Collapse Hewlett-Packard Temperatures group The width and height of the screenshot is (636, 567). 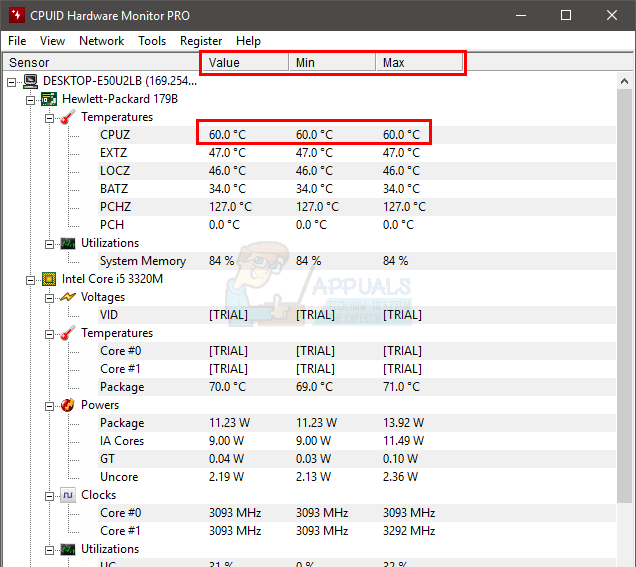(49, 118)
